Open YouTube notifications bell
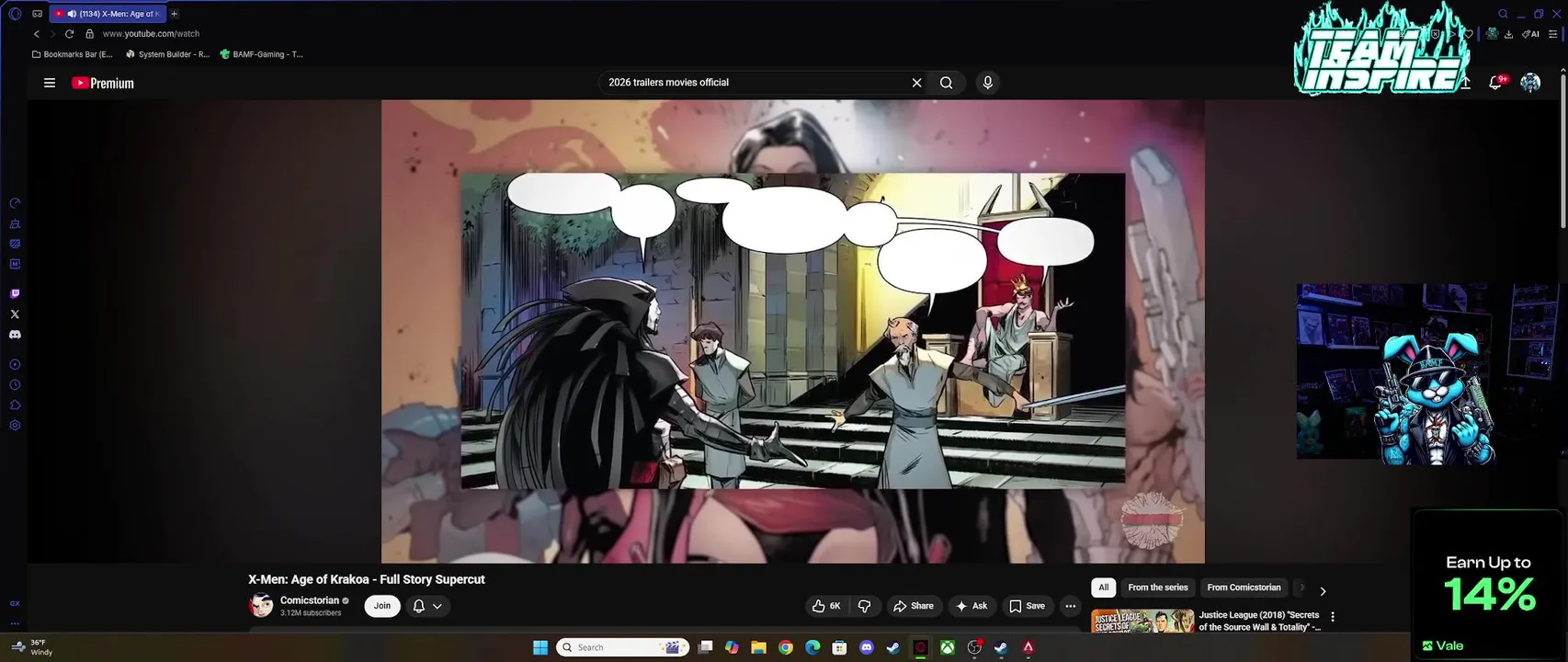 pos(1495,83)
